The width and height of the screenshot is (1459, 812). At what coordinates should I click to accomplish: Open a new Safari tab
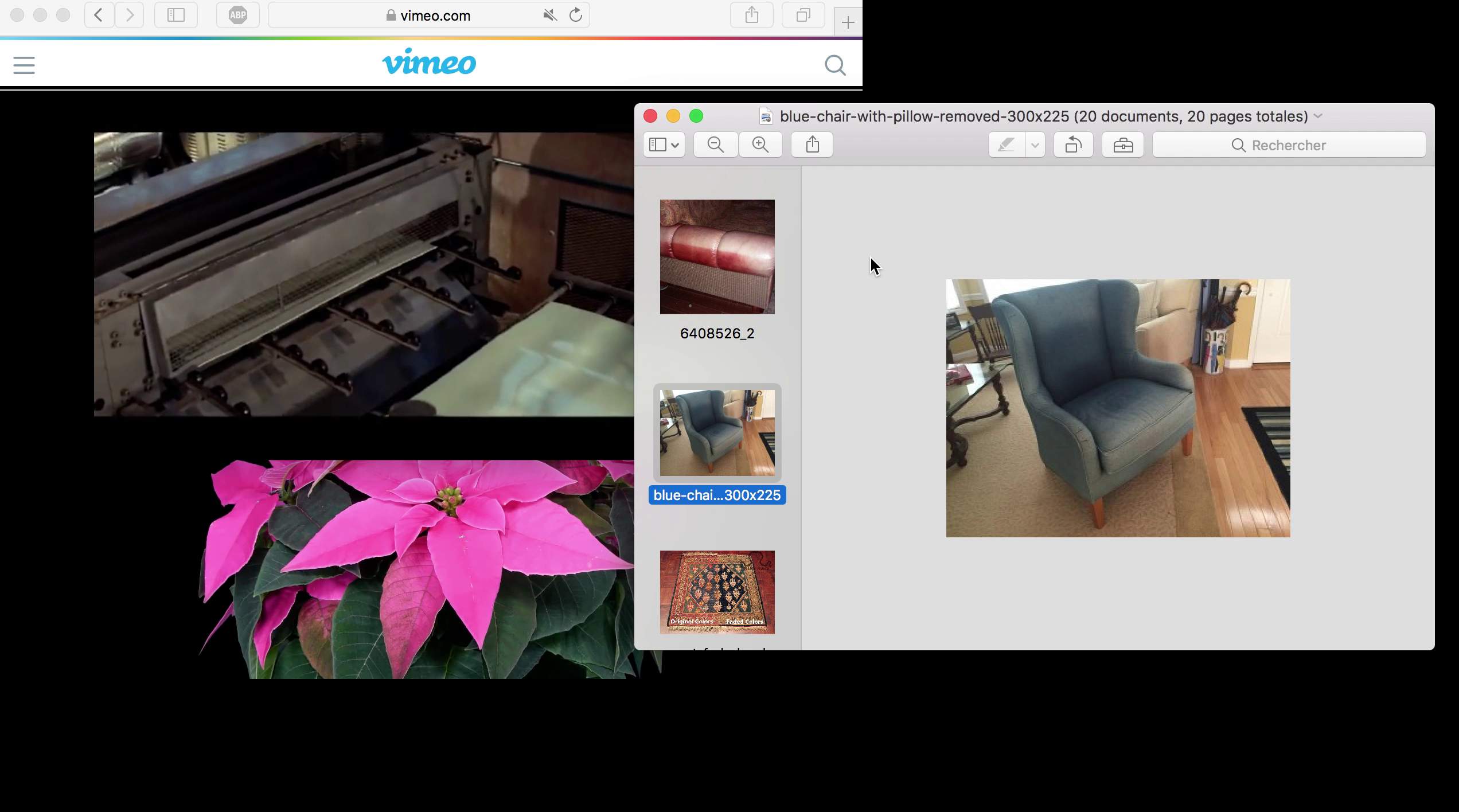(x=848, y=22)
